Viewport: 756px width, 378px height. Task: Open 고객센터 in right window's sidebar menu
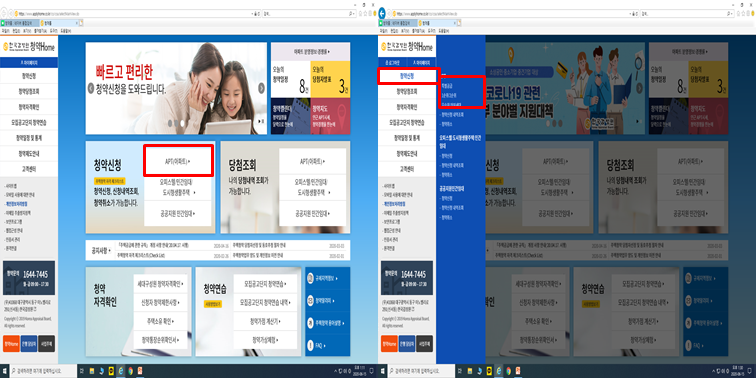pos(407,169)
